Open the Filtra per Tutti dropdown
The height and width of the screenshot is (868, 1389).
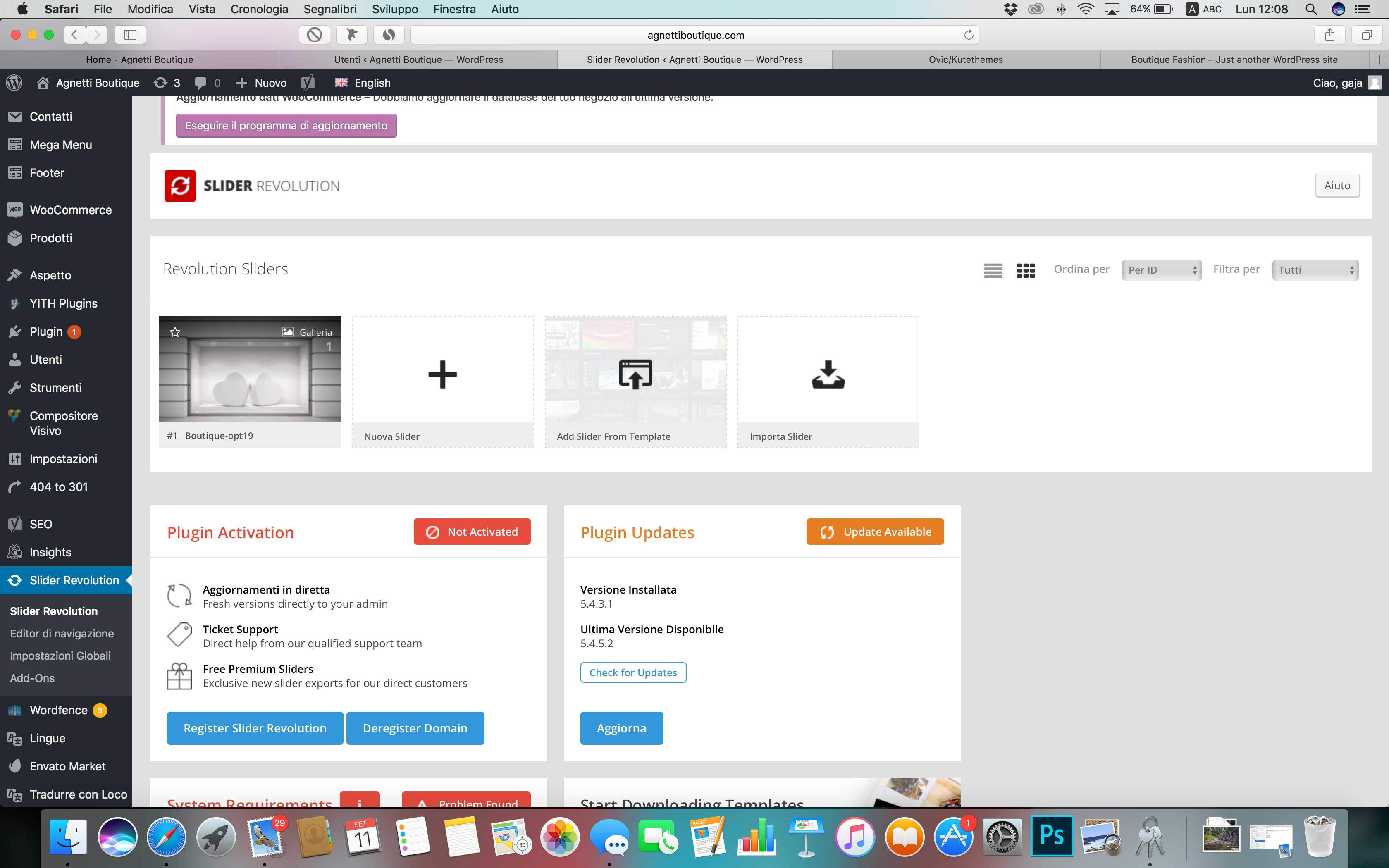(1315, 270)
